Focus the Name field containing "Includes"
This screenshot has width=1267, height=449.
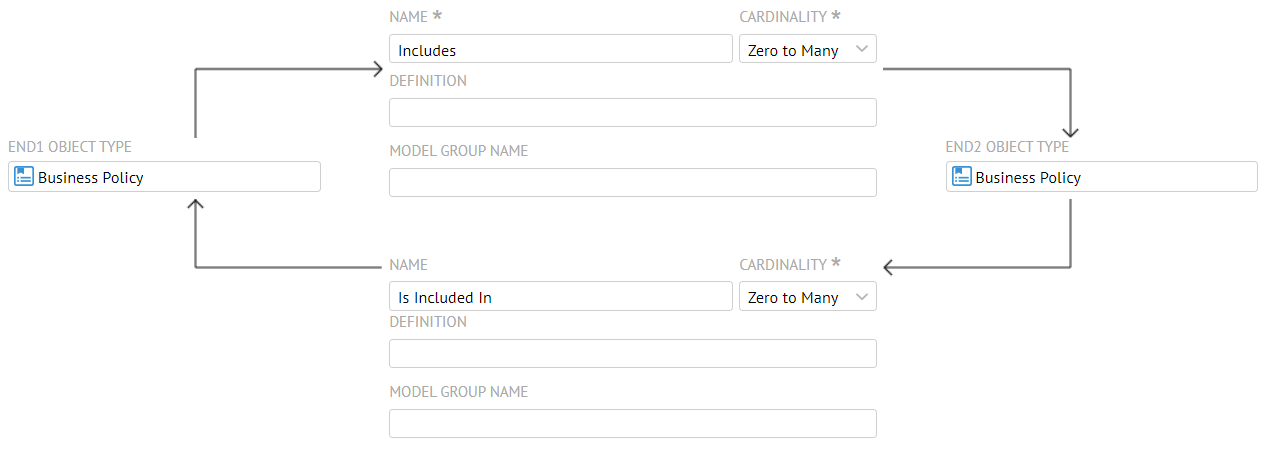560,50
